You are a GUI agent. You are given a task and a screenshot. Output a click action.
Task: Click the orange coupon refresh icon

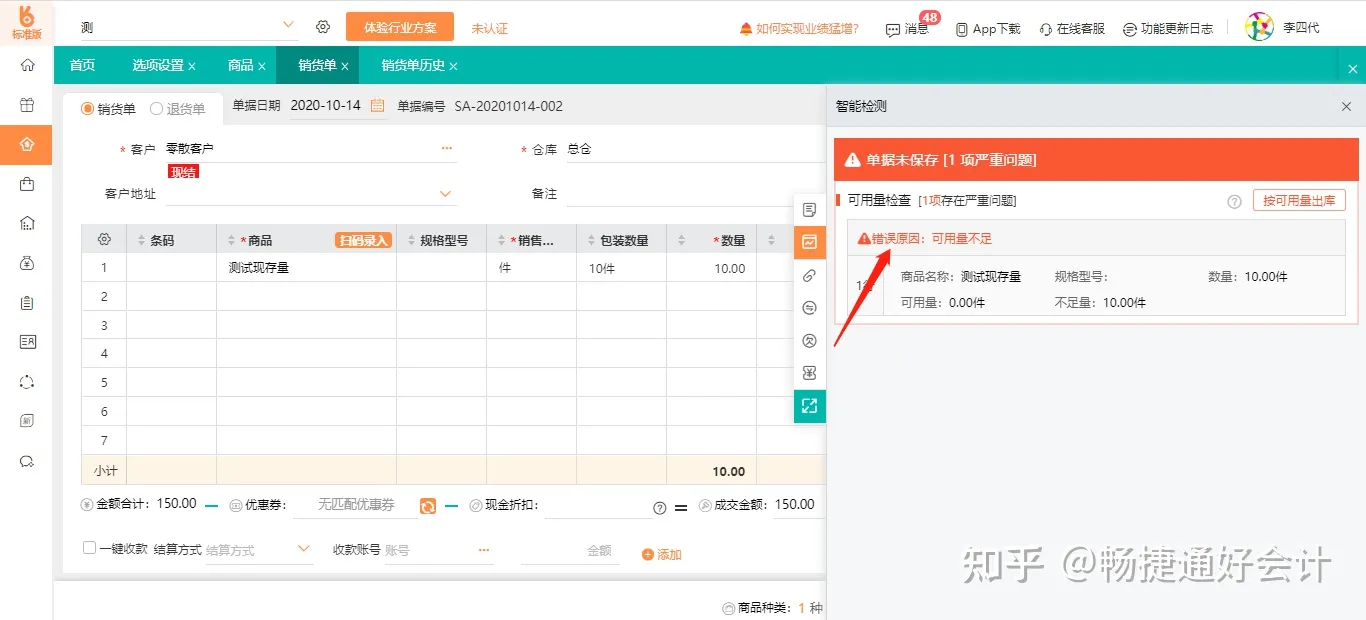click(x=428, y=506)
